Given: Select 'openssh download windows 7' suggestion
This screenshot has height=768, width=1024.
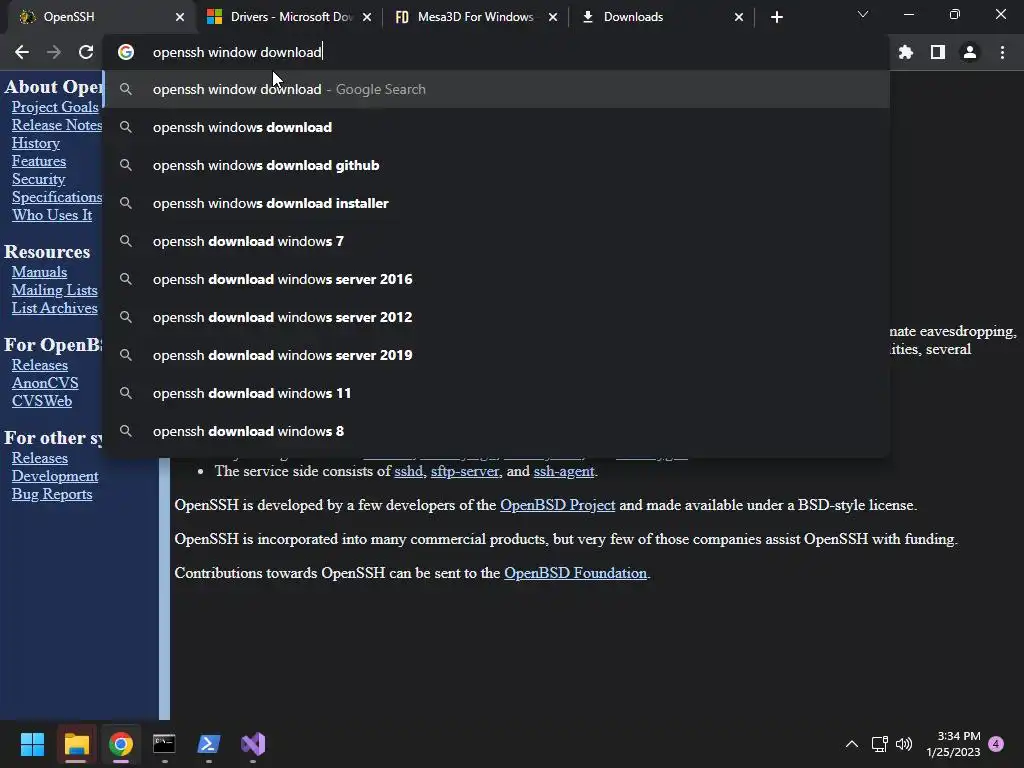Looking at the screenshot, I should click(498, 241).
